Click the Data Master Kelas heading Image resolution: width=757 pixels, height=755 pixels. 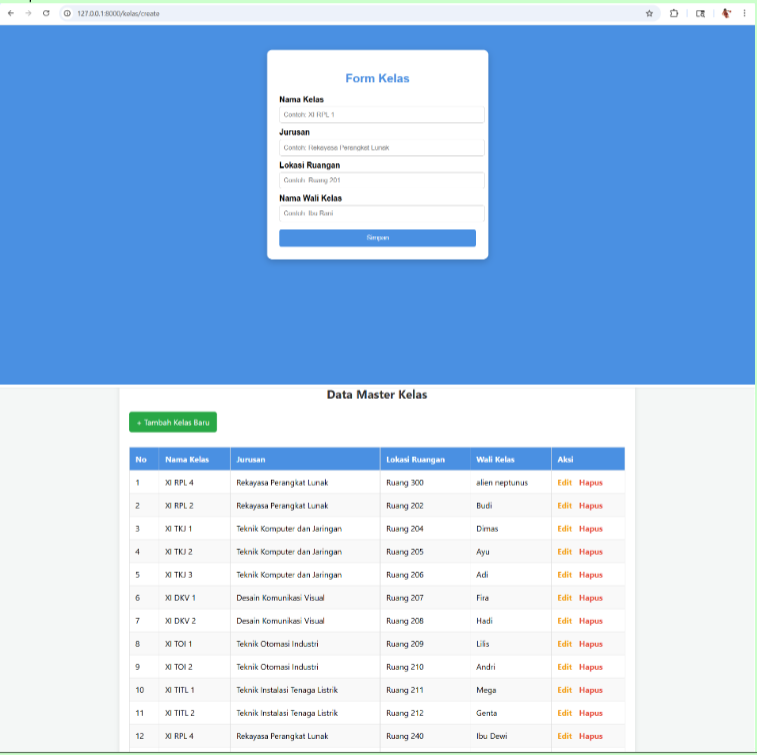[x=377, y=395]
